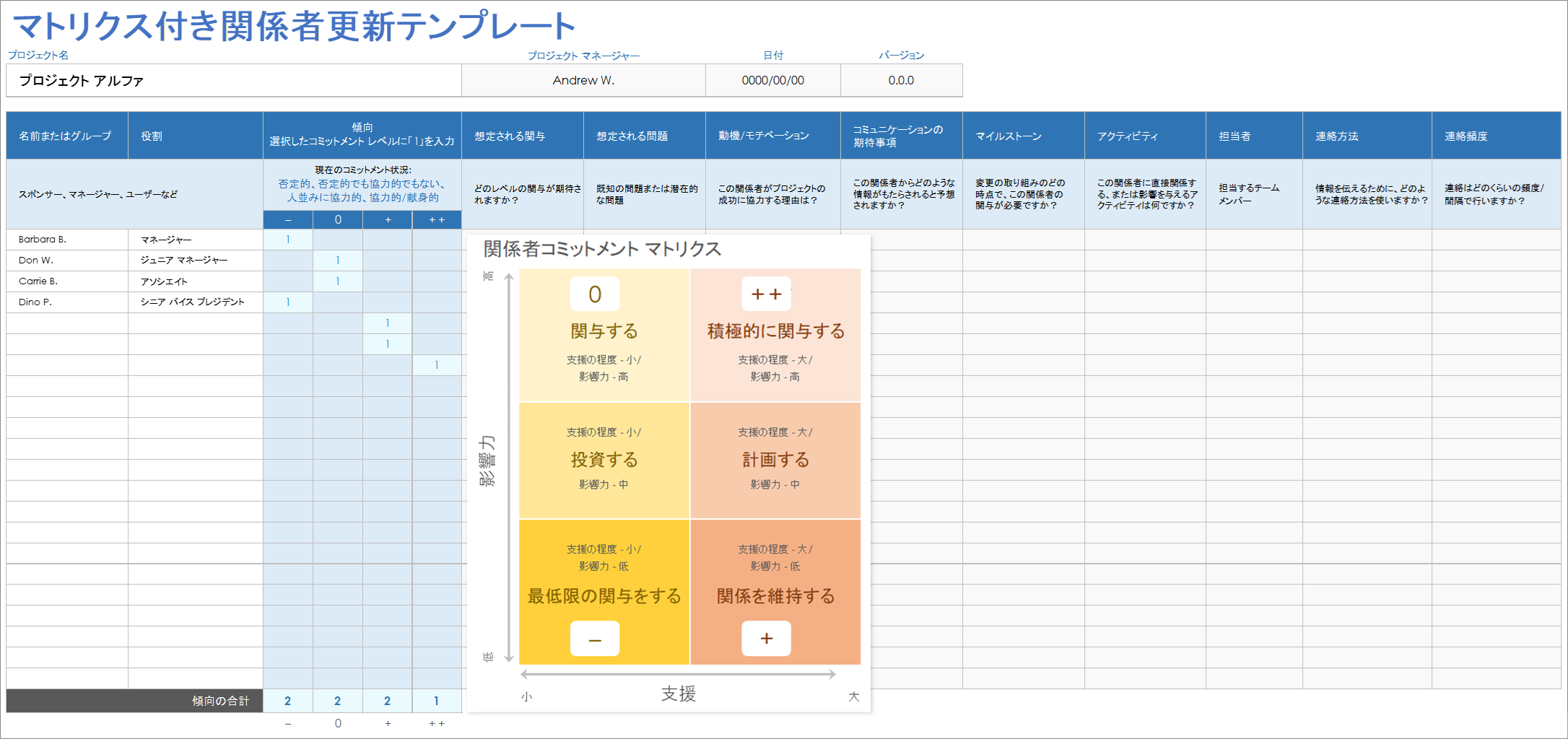The image size is (1568, 739).
Task: Click the '–' badge in the matrix
Action: click(x=595, y=639)
